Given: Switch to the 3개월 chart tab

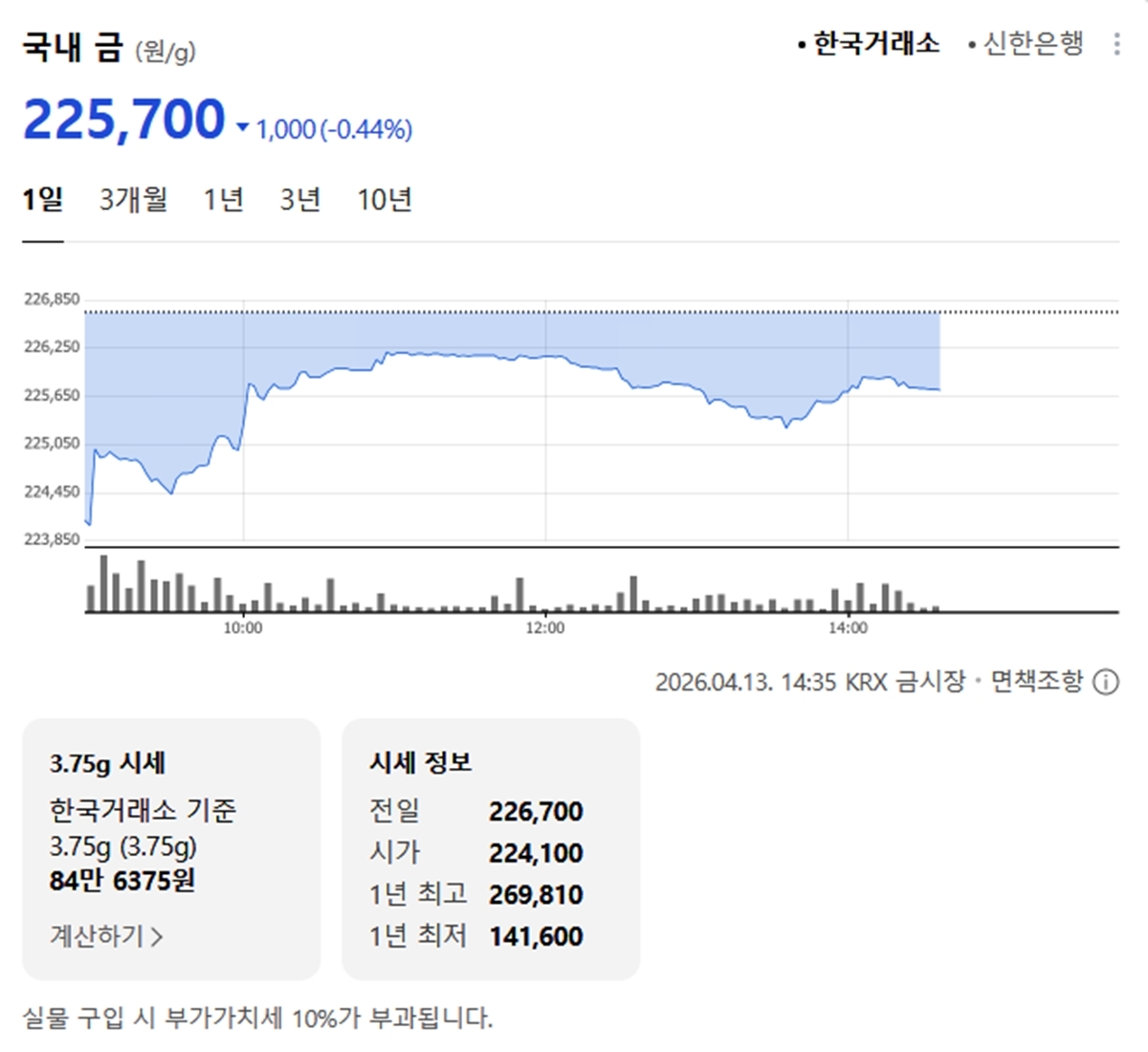Looking at the screenshot, I should [x=134, y=200].
